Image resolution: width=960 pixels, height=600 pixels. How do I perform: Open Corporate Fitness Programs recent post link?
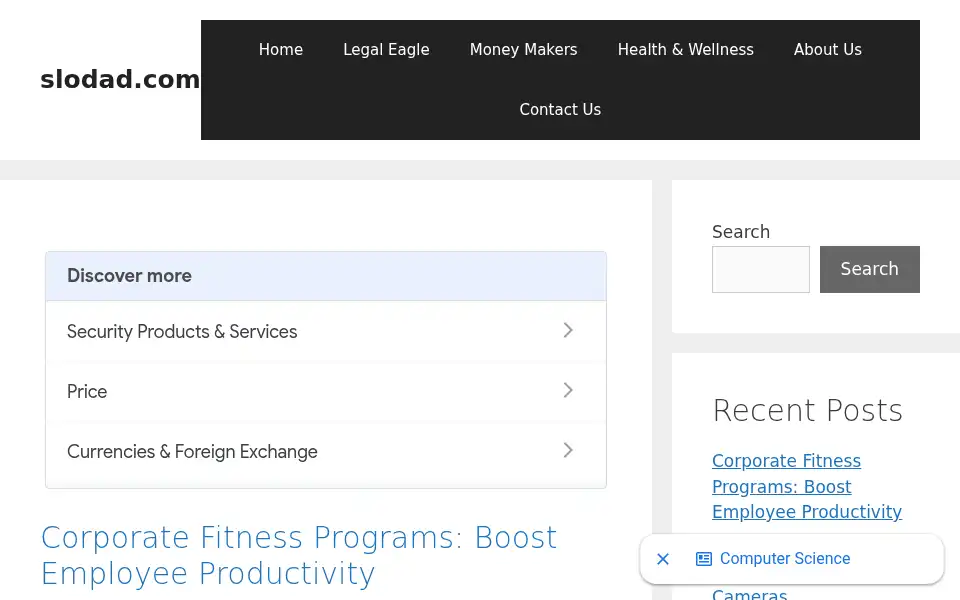click(x=806, y=486)
